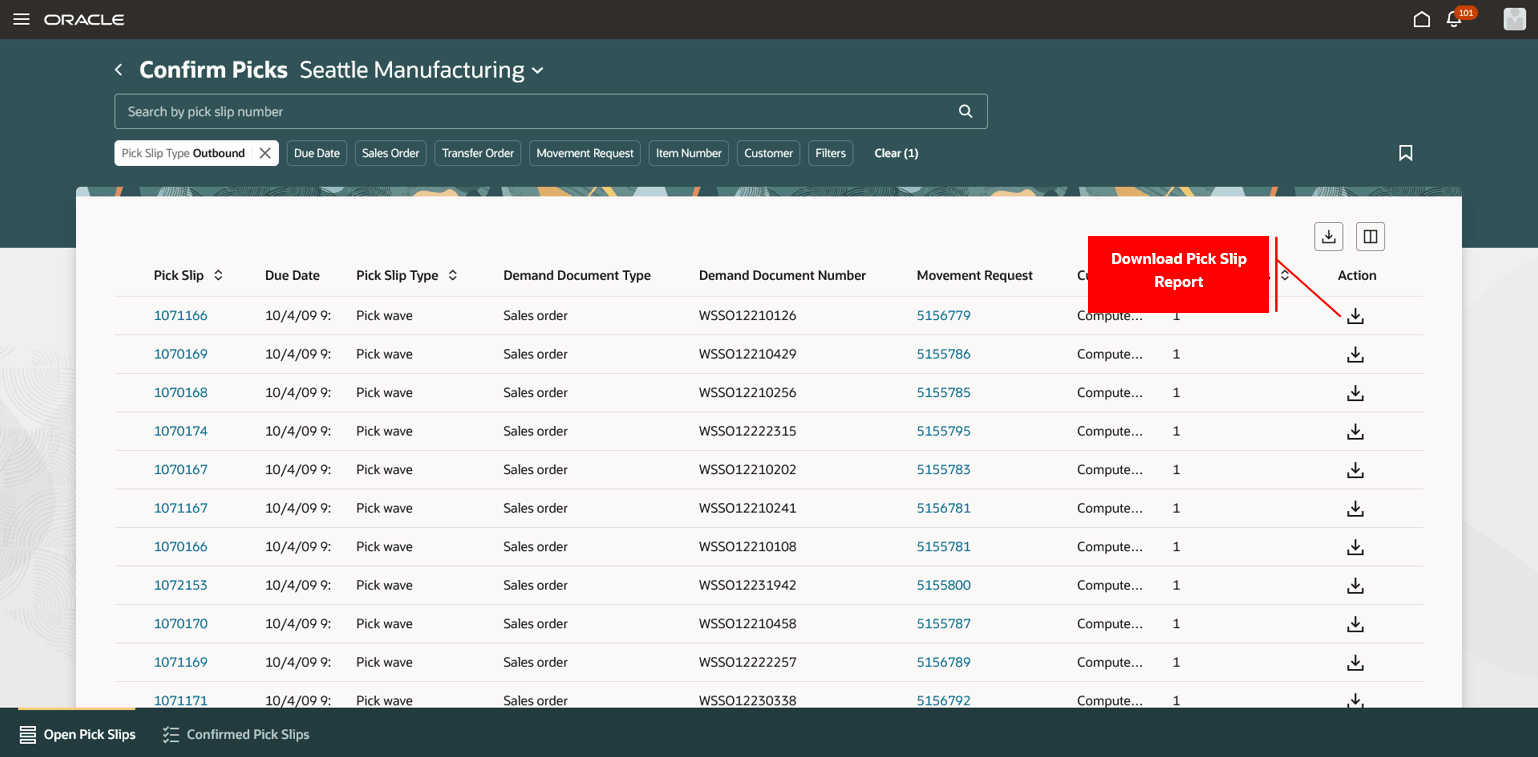Sort by the Pick Slip column
This screenshot has height=757, width=1538.
click(218, 275)
